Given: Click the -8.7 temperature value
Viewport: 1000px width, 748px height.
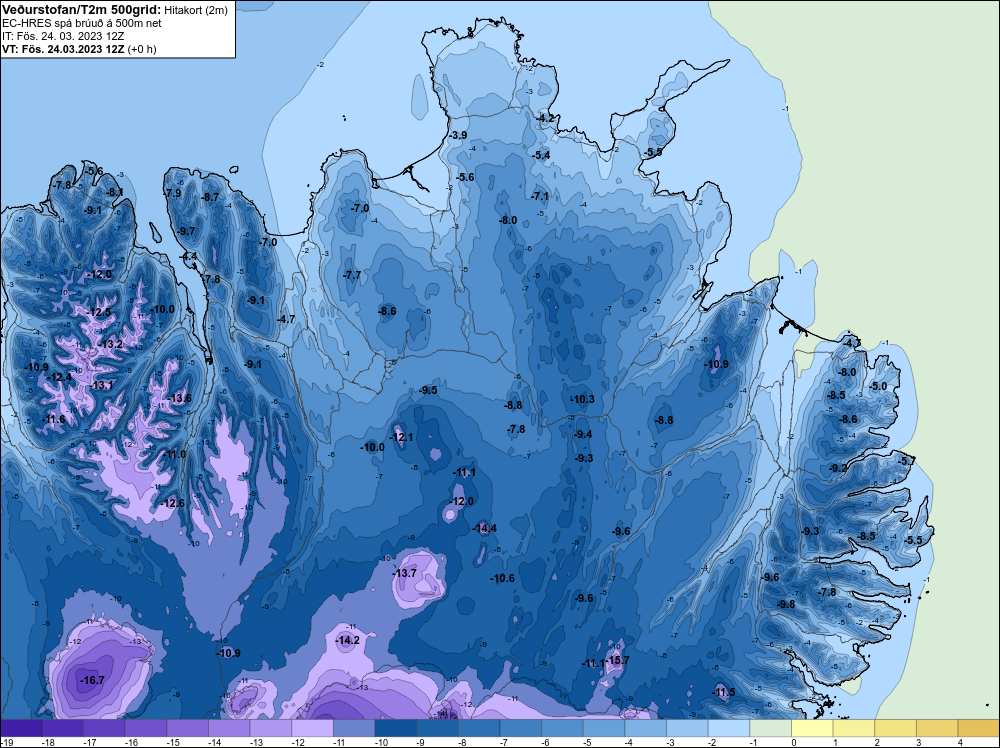Looking at the screenshot, I should (x=210, y=197).
